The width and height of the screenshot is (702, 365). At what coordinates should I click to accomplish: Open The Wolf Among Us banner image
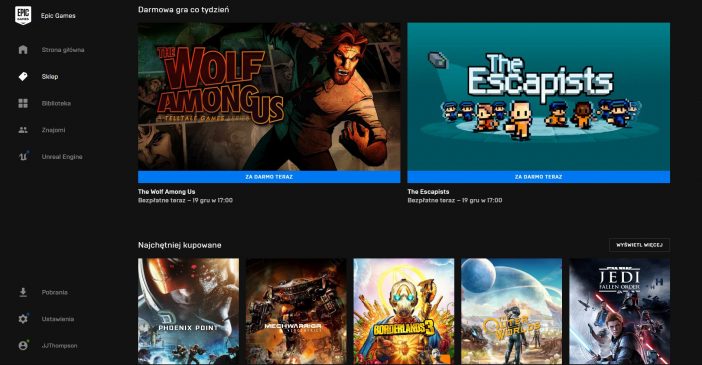(x=269, y=97)
